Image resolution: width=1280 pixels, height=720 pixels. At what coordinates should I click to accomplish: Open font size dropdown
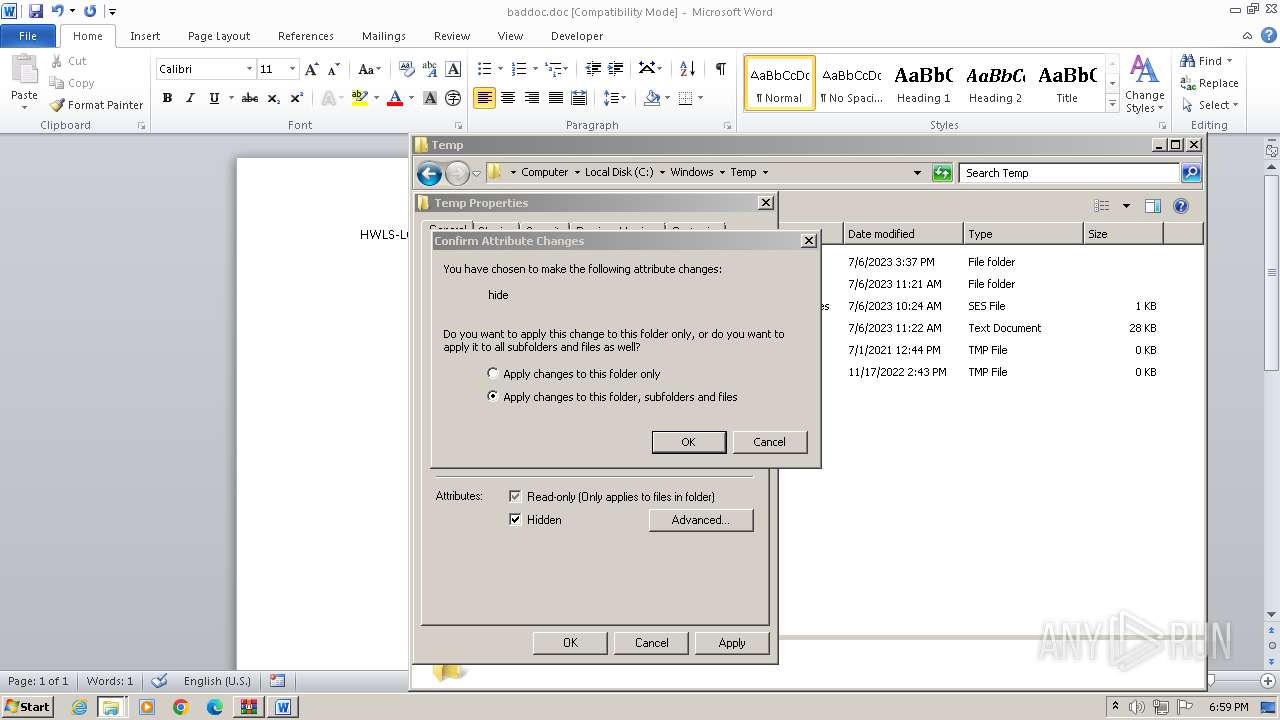coord(292,69)
